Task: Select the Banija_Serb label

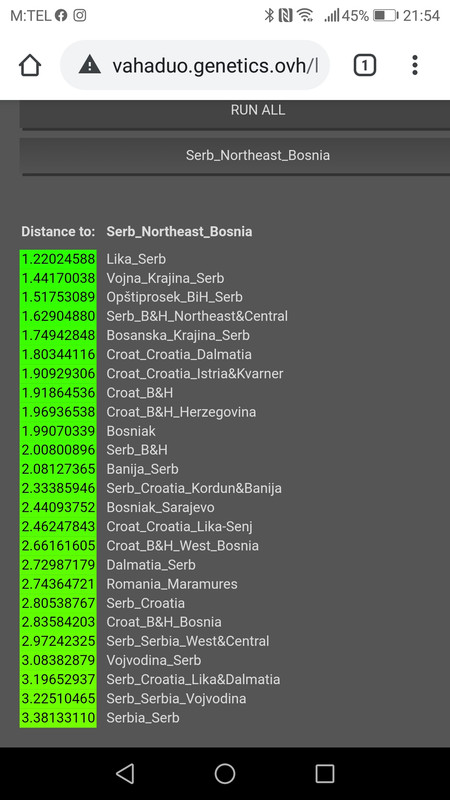Action: tap(142, 469)
